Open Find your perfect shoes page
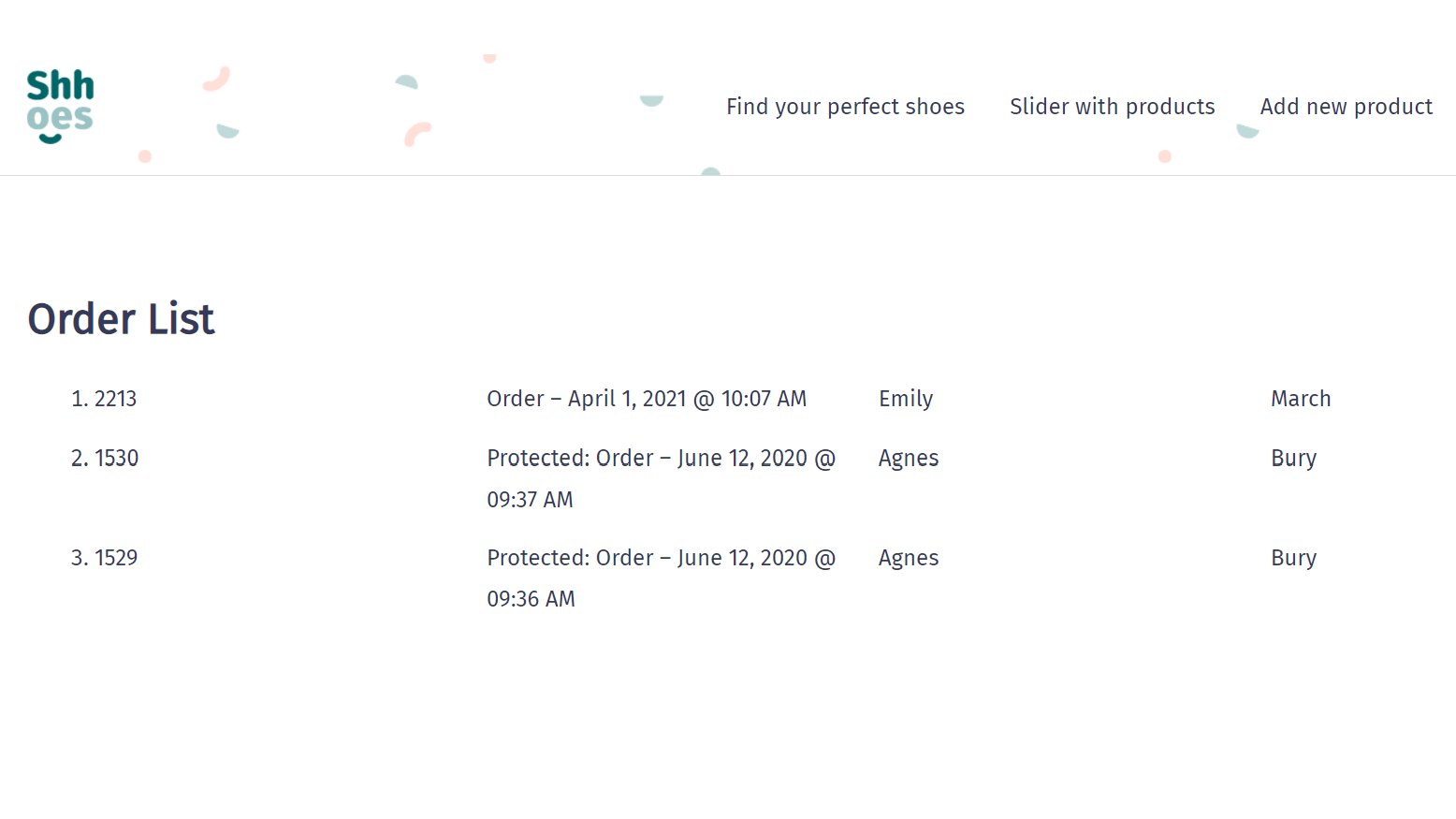The image size is (1456, 819). pyautogui.click(x=845, y=107)
